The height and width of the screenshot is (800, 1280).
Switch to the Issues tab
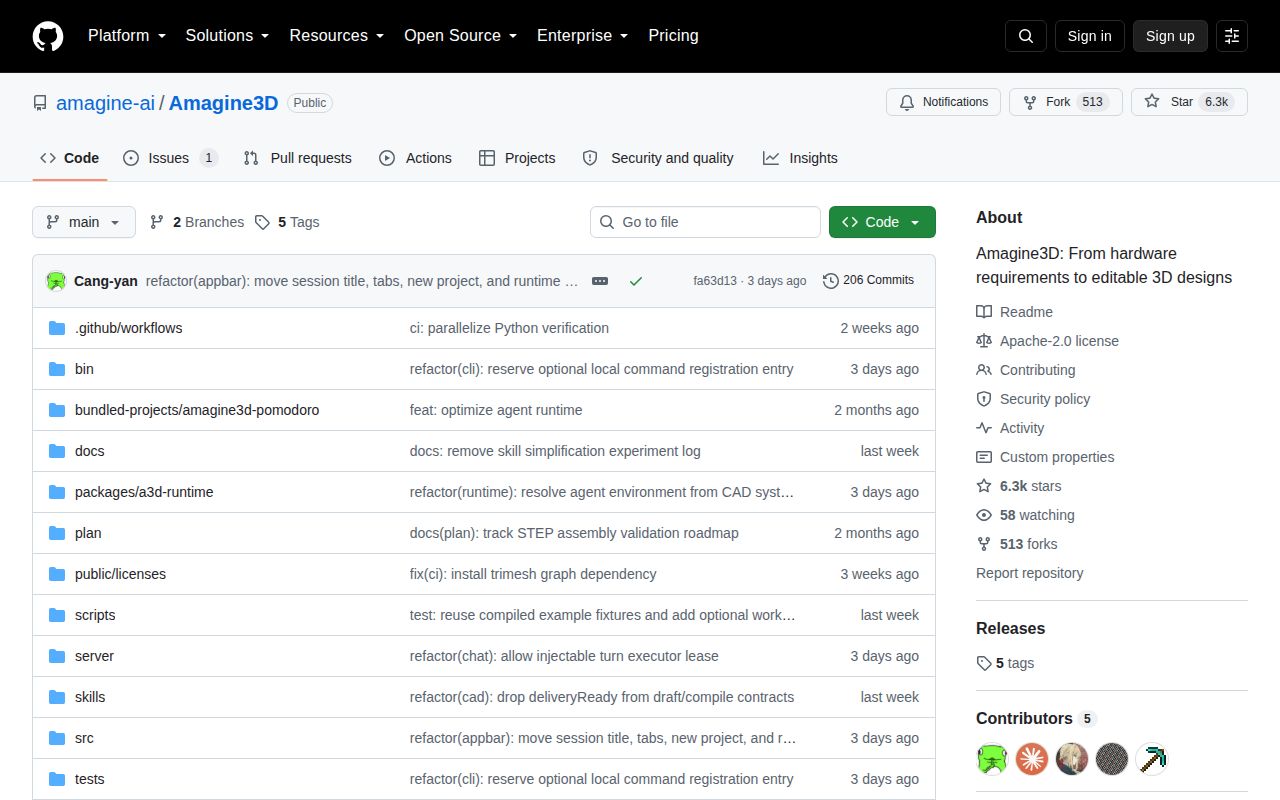(x=170, y=158)
